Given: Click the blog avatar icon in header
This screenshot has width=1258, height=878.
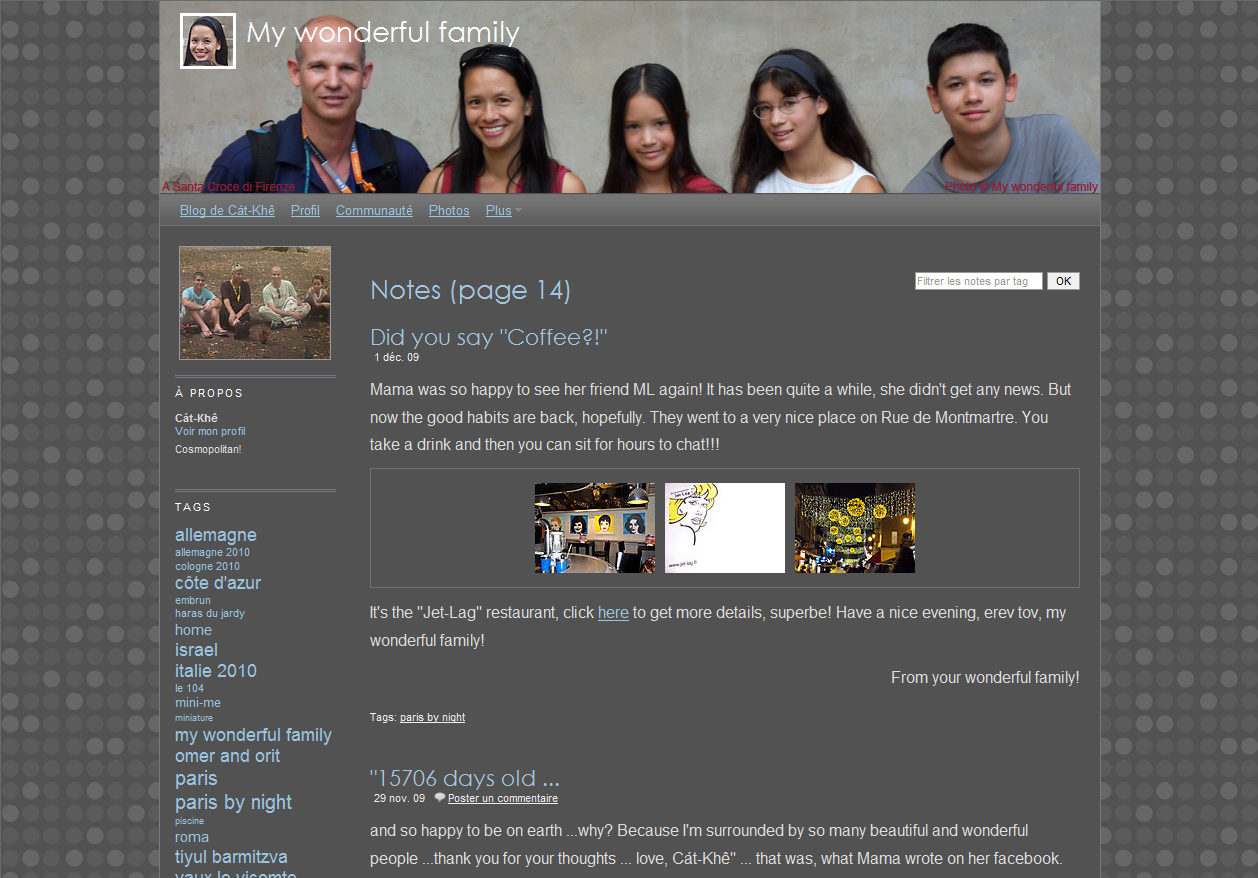Looking at the screenshot, I should click(208, 41).
